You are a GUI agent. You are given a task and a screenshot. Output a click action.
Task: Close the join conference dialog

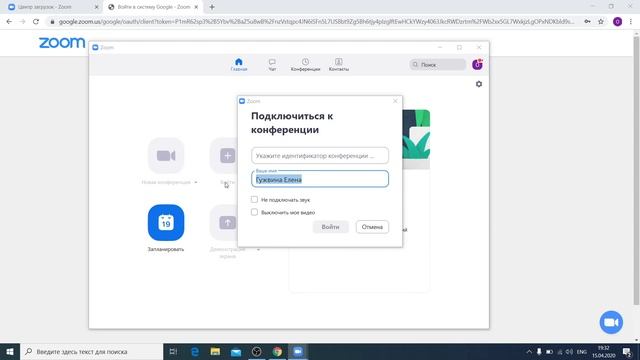coord(395,101)
